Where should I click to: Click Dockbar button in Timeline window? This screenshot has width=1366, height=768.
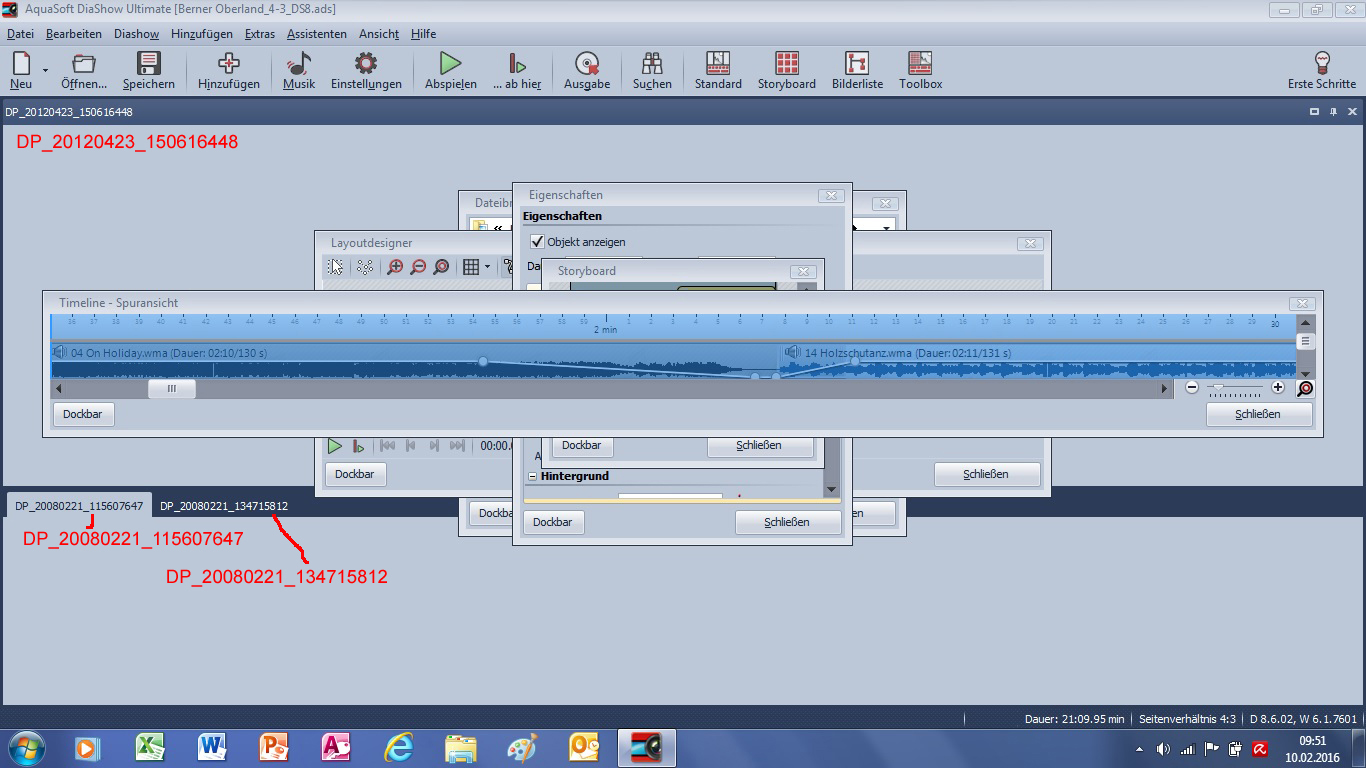pos(83,414)
